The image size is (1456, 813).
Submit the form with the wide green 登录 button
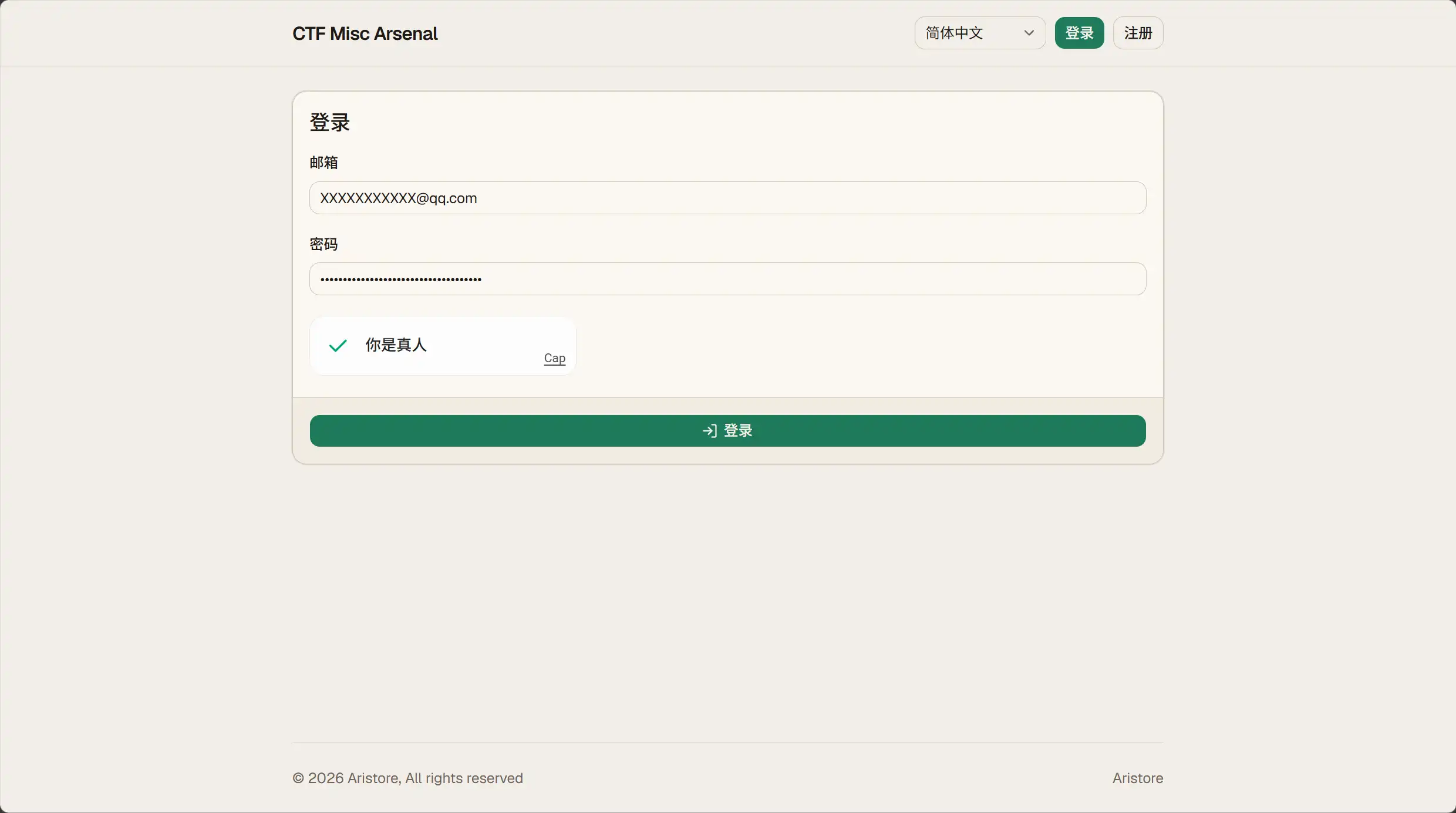click(x=727, y=431)
